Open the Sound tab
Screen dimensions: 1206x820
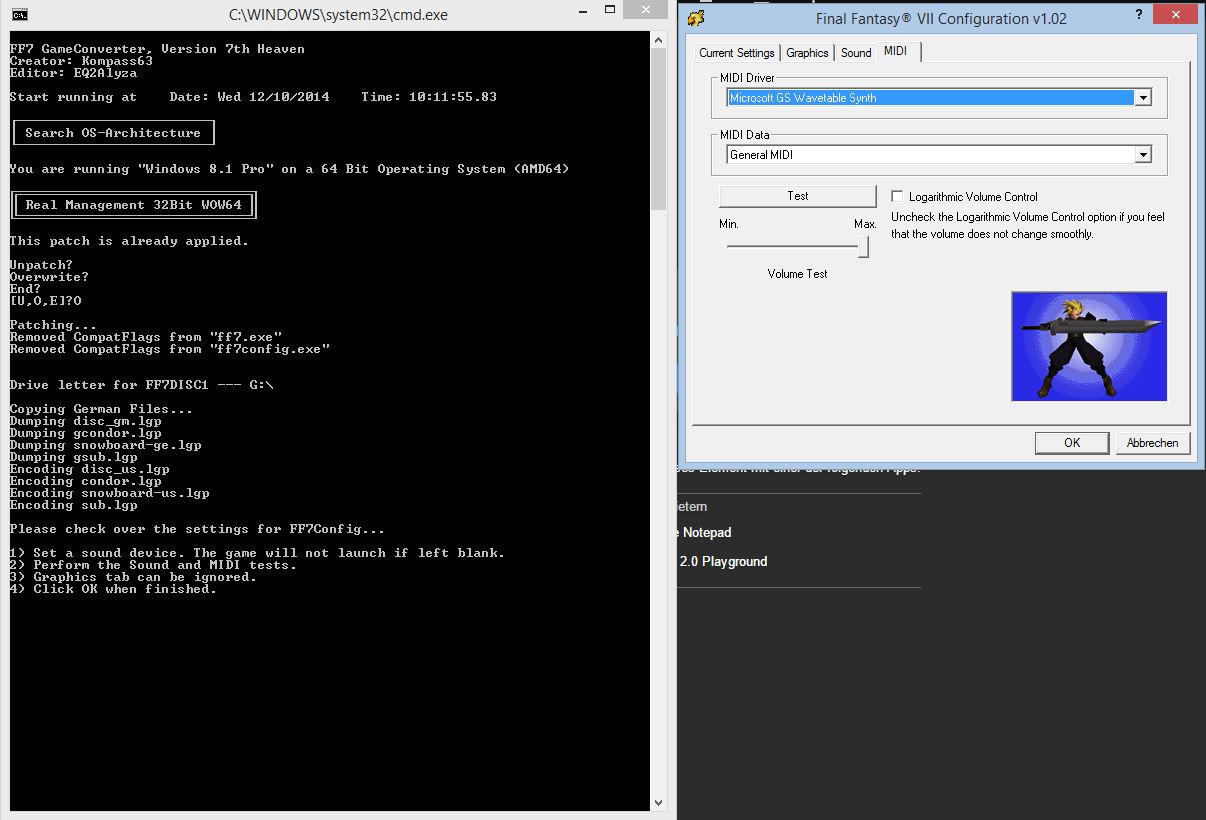tap(856, 53)
